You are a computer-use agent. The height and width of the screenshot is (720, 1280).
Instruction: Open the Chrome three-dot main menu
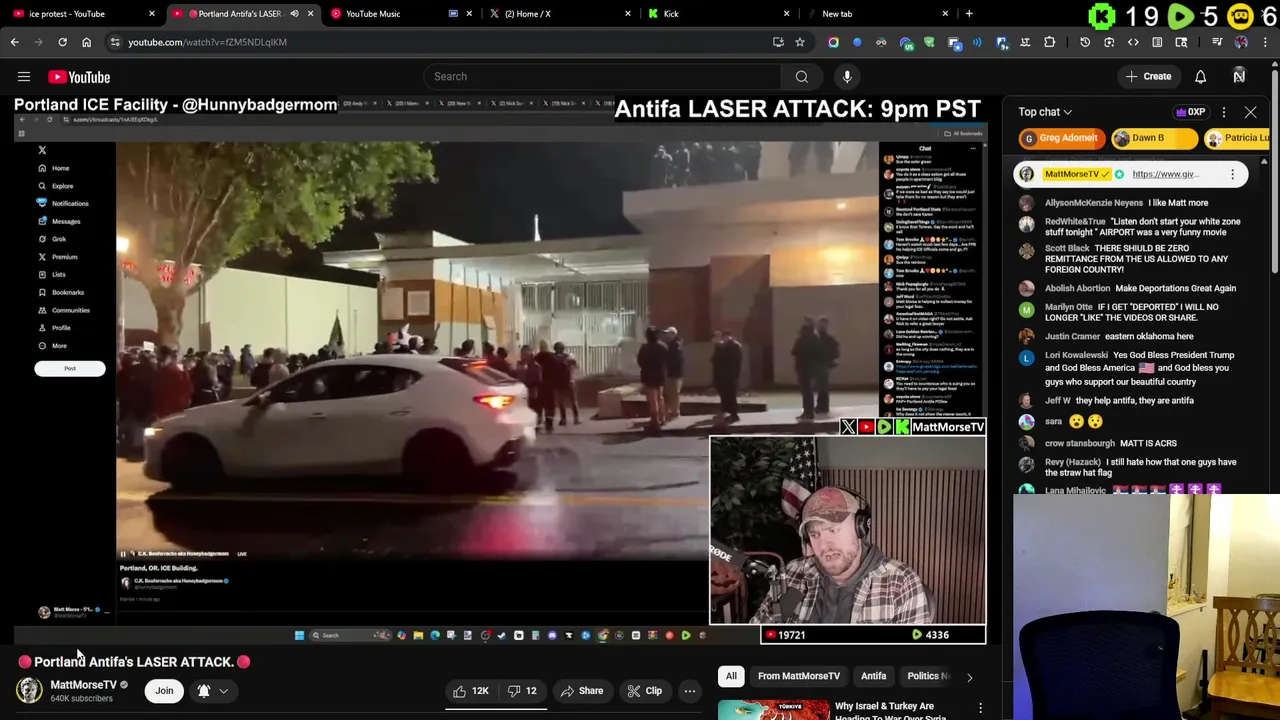(x=1263, y=42)
